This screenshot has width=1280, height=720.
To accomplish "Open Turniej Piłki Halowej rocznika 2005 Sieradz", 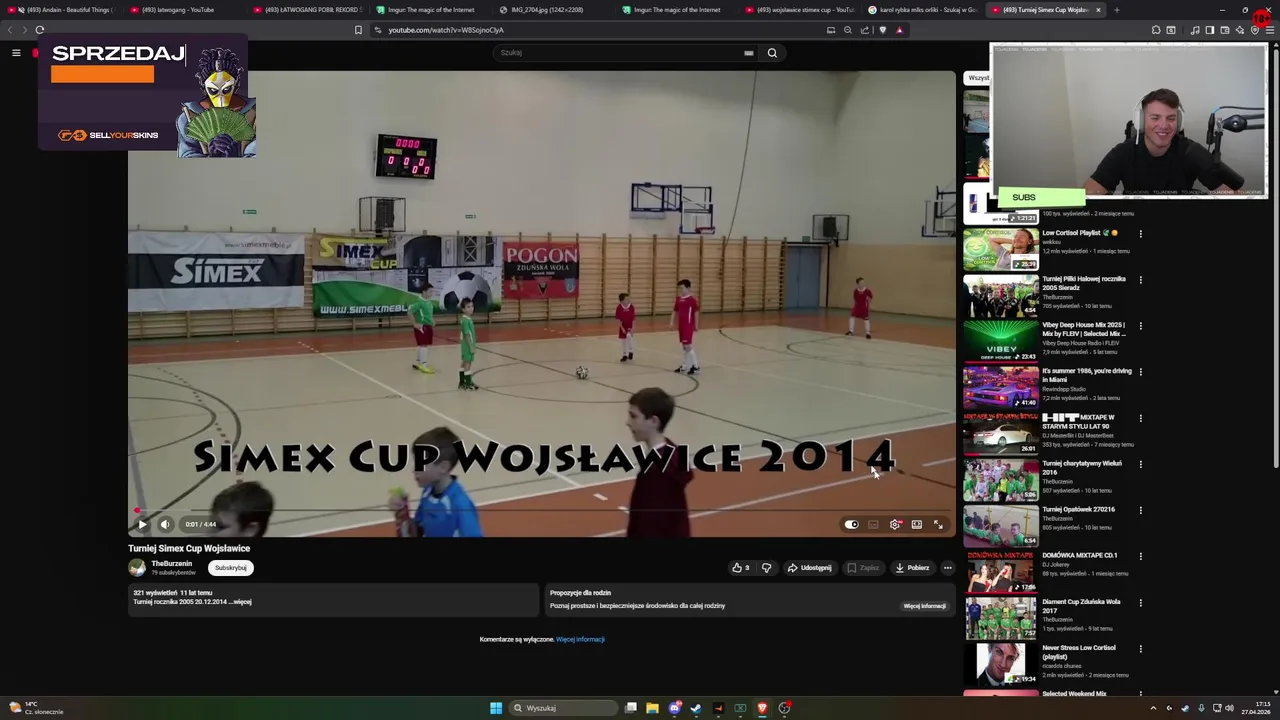I will [x=1084, y=283].
